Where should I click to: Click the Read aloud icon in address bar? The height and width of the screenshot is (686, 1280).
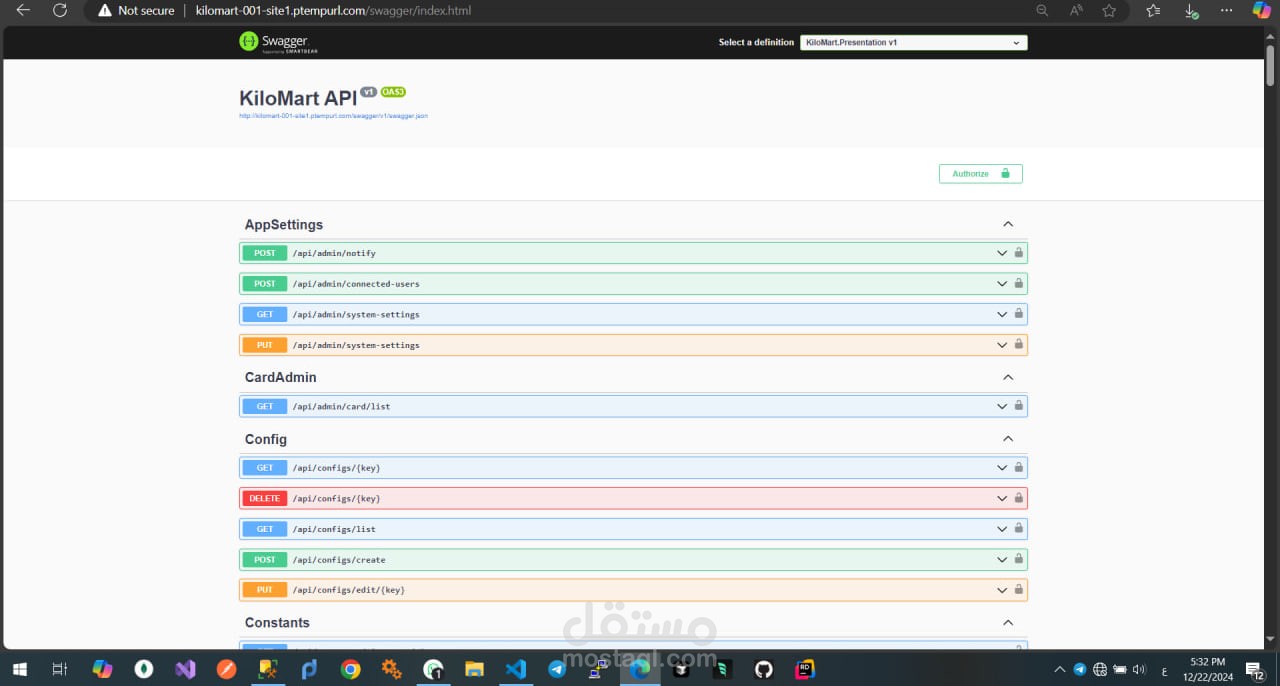1076,10
